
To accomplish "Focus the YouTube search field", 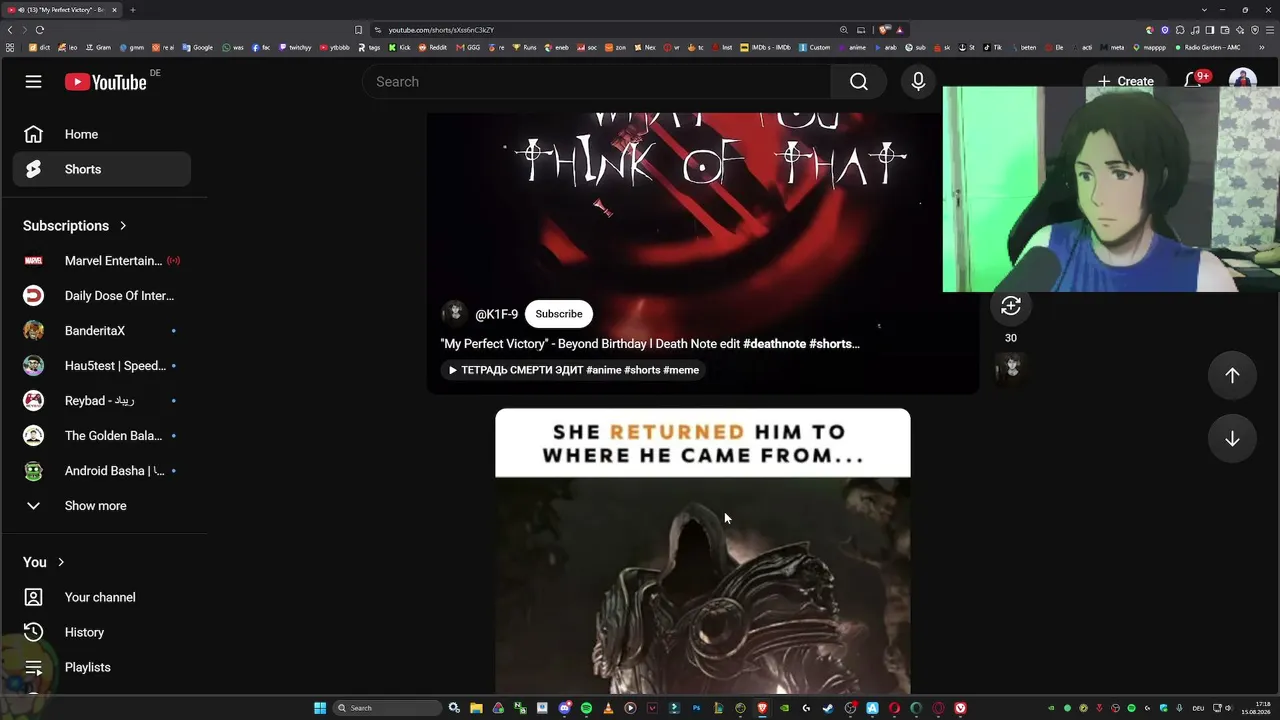I will pyautogui.click(x=597, y=82).
